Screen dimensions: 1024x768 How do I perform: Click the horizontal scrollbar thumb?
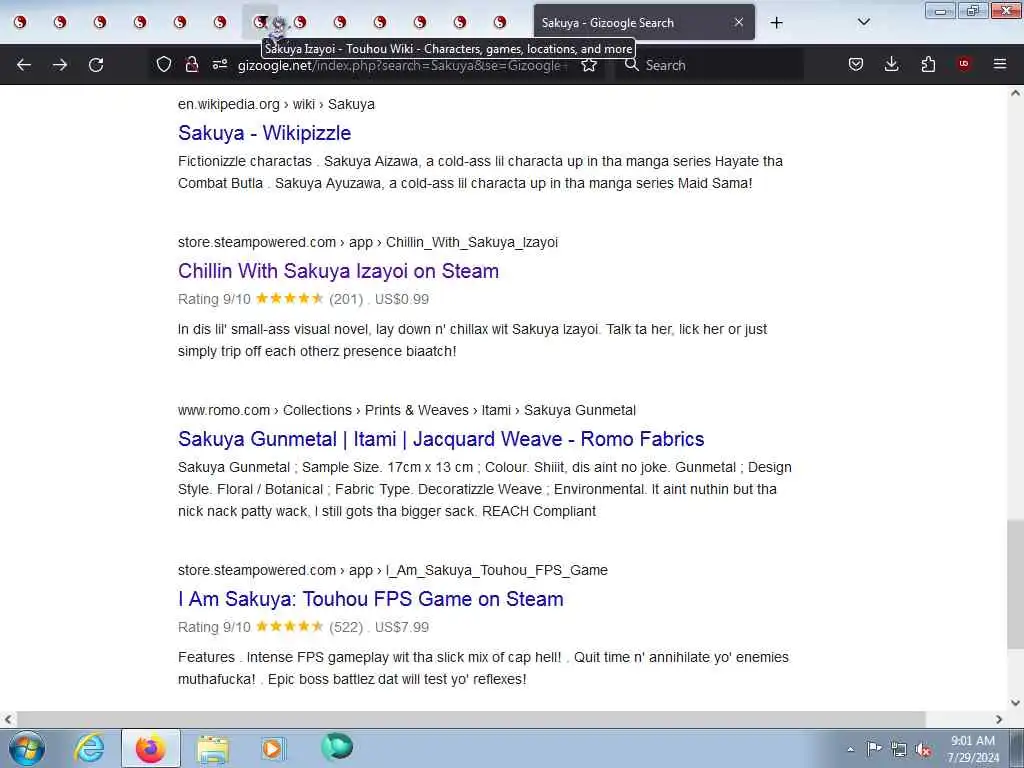point(470,719)
